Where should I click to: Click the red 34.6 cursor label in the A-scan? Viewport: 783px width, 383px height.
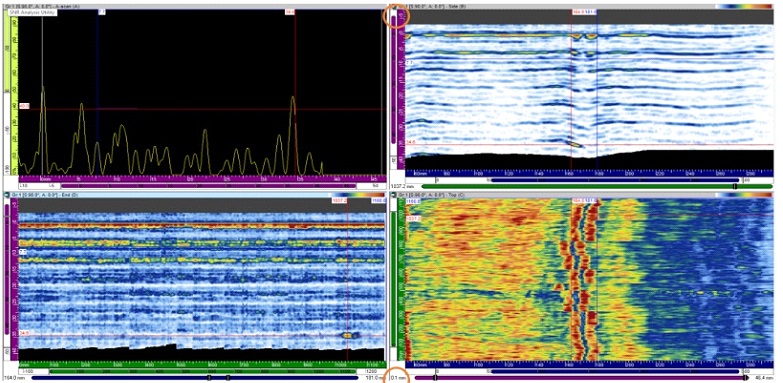(290, 11)
